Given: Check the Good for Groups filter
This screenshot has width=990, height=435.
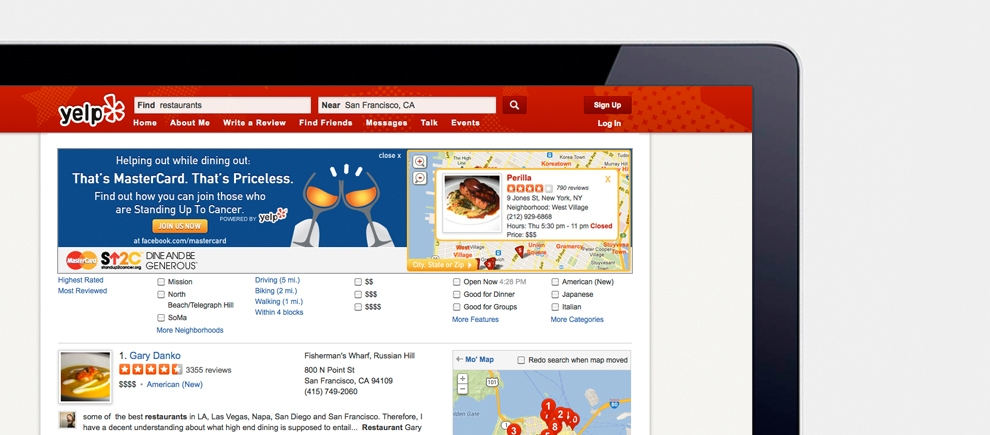Looking at the screenshot, I should pos(456,307).
